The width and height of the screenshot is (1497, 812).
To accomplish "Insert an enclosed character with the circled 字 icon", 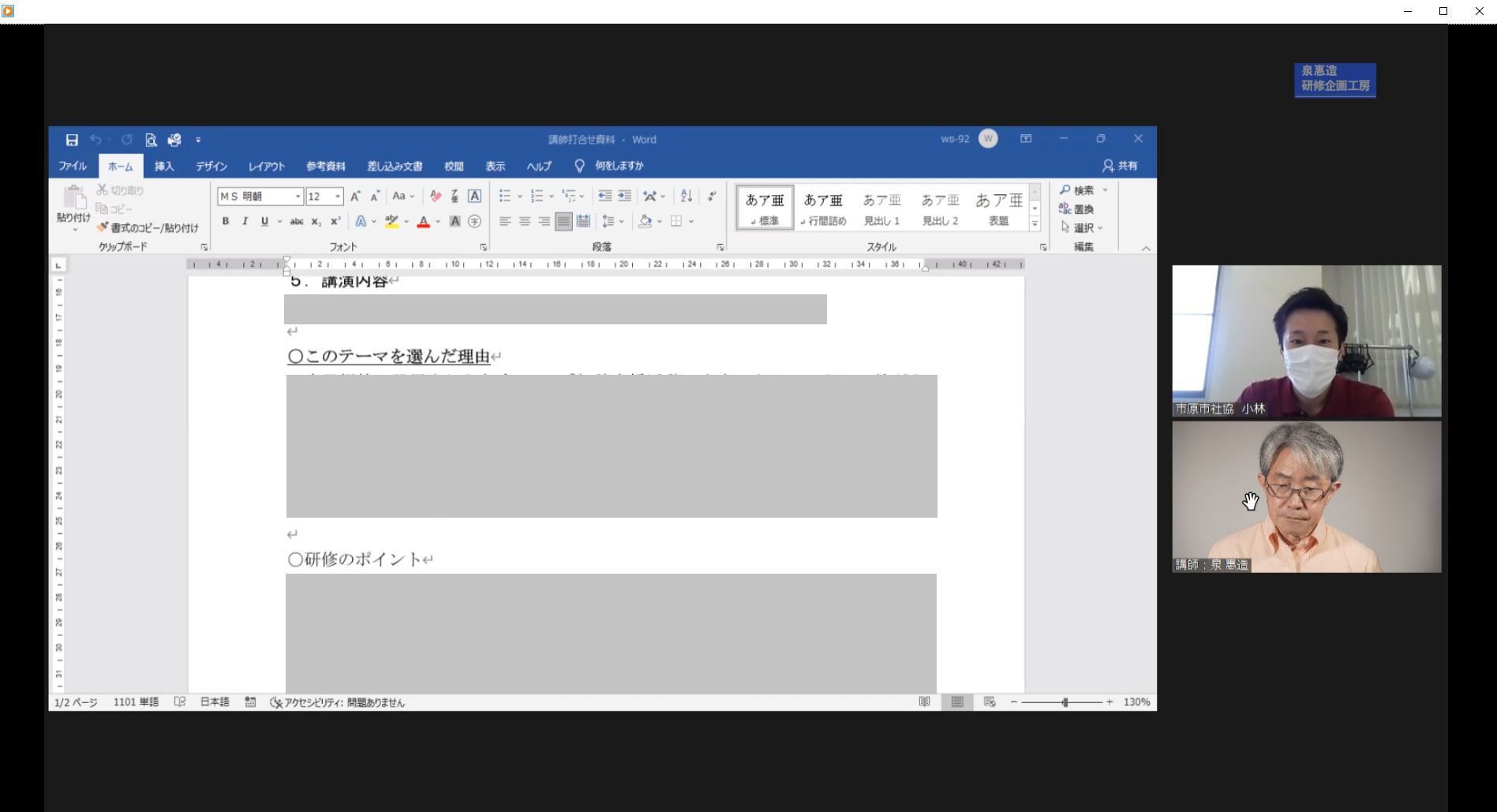I will tap(474, 221).
